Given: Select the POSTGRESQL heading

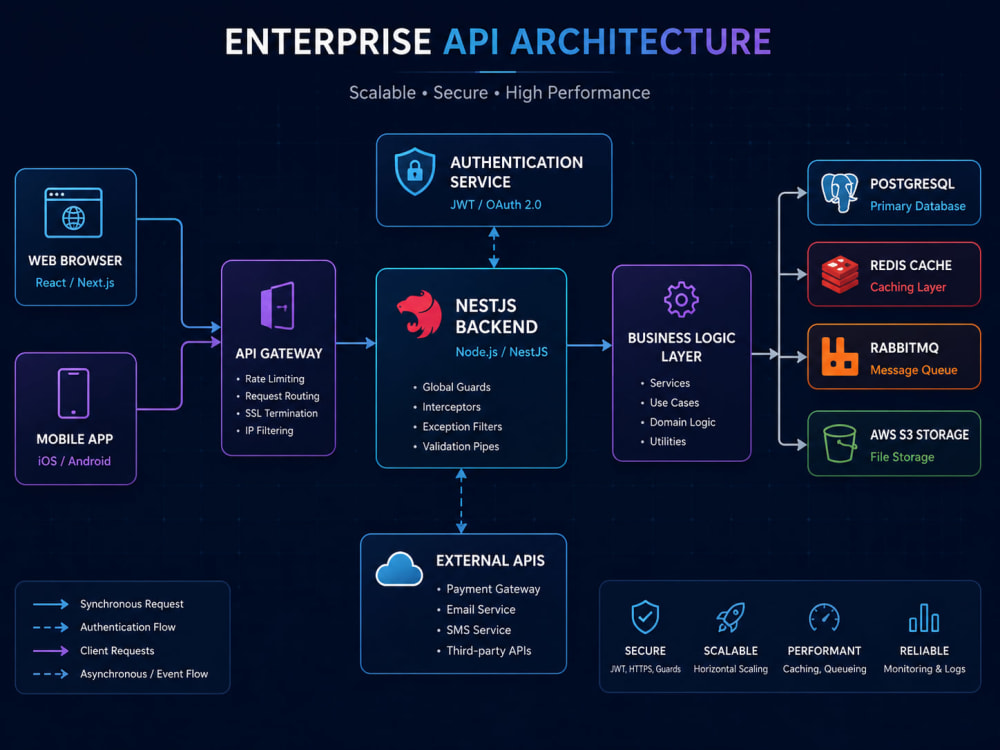Looking at the screenshot, I should [x=912, y=184].
